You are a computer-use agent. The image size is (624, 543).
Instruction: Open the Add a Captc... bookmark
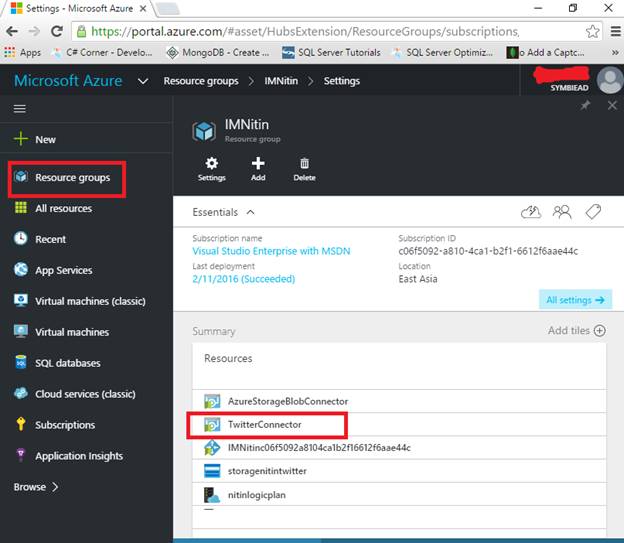pyautogui.click(x=546, y=52)
